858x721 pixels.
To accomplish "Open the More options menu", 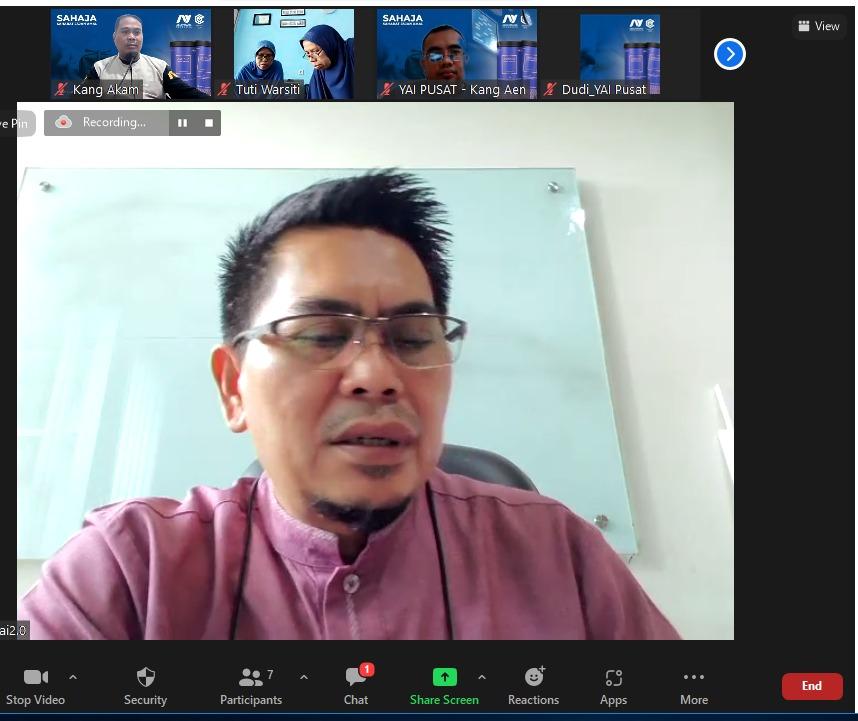I will [x=693, y=678].
